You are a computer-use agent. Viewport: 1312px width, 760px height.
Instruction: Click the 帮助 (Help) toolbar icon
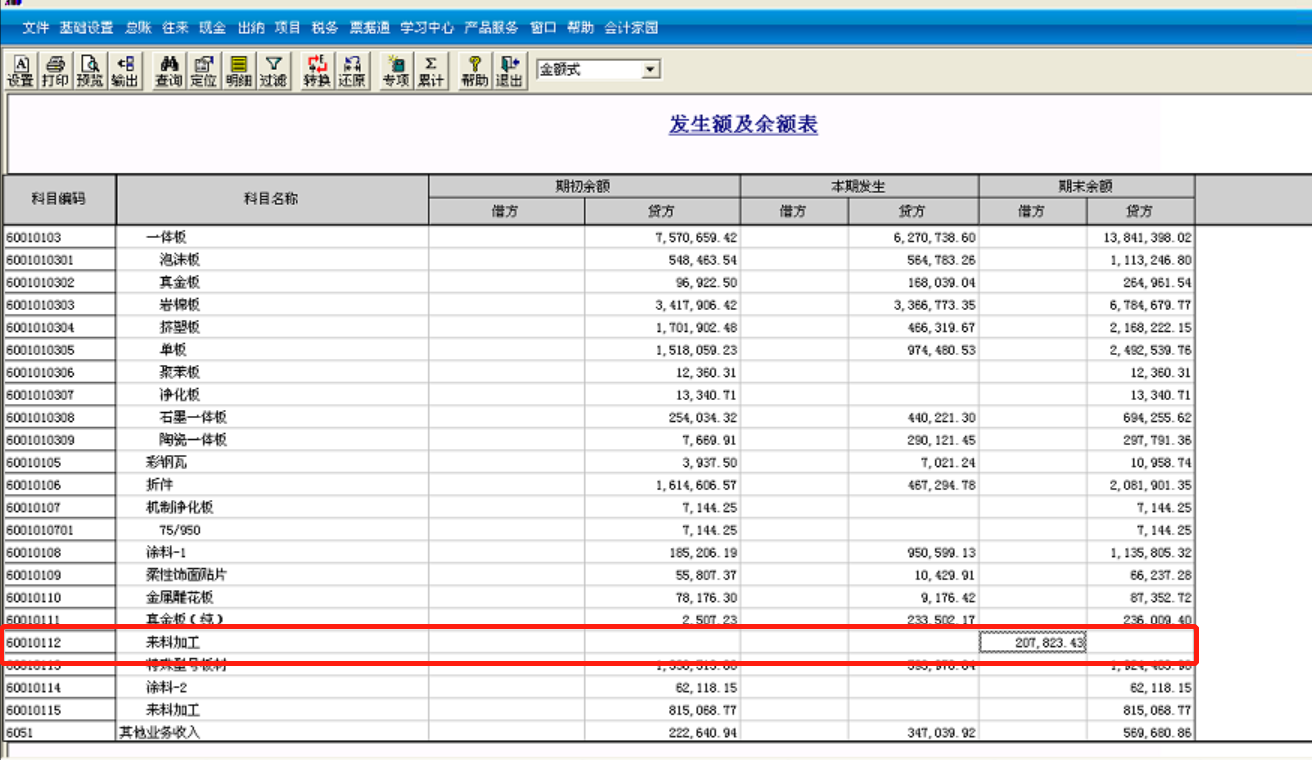point(475,70)
